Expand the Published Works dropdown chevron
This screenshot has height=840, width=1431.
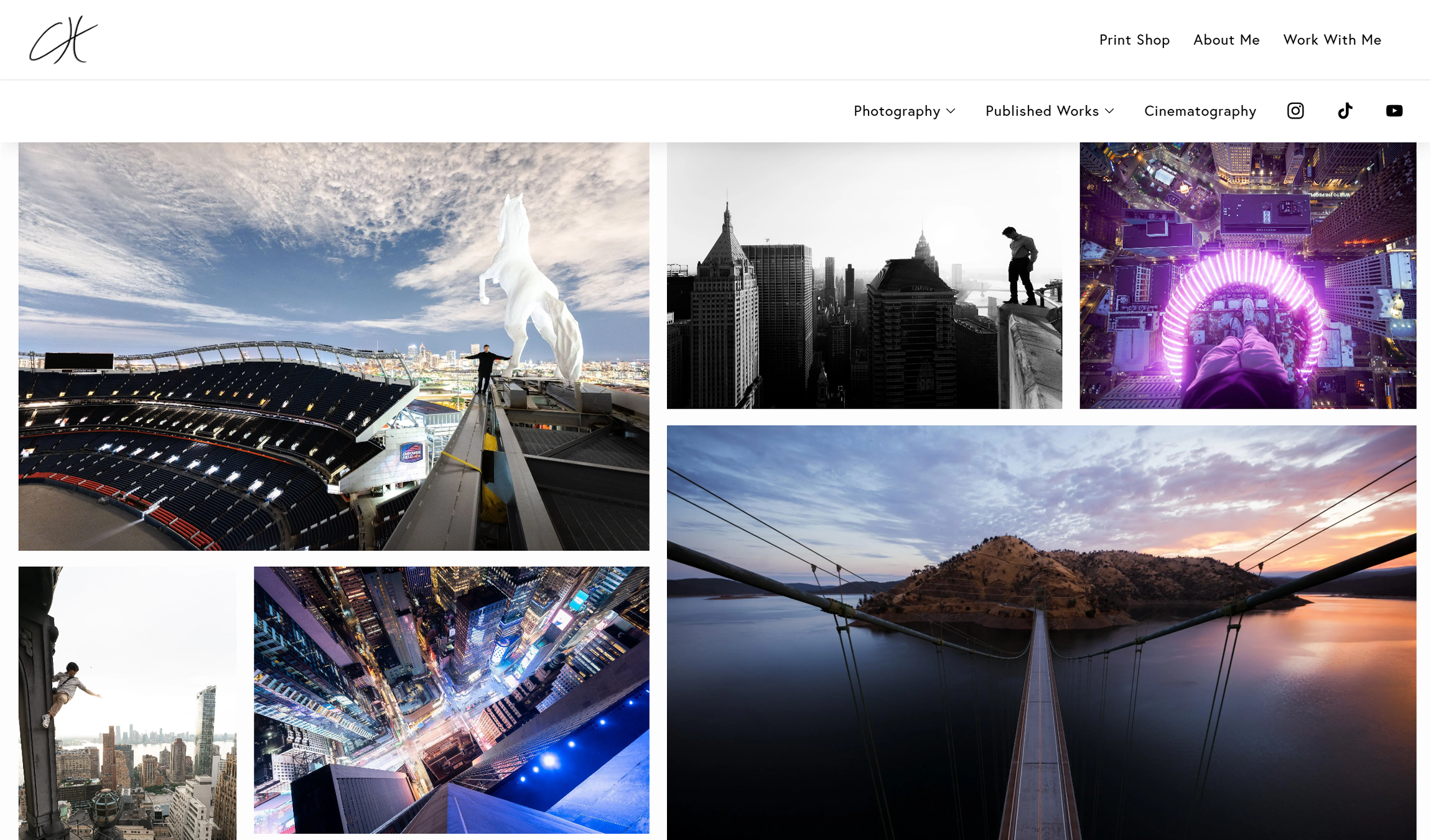tap(1109, 111)
